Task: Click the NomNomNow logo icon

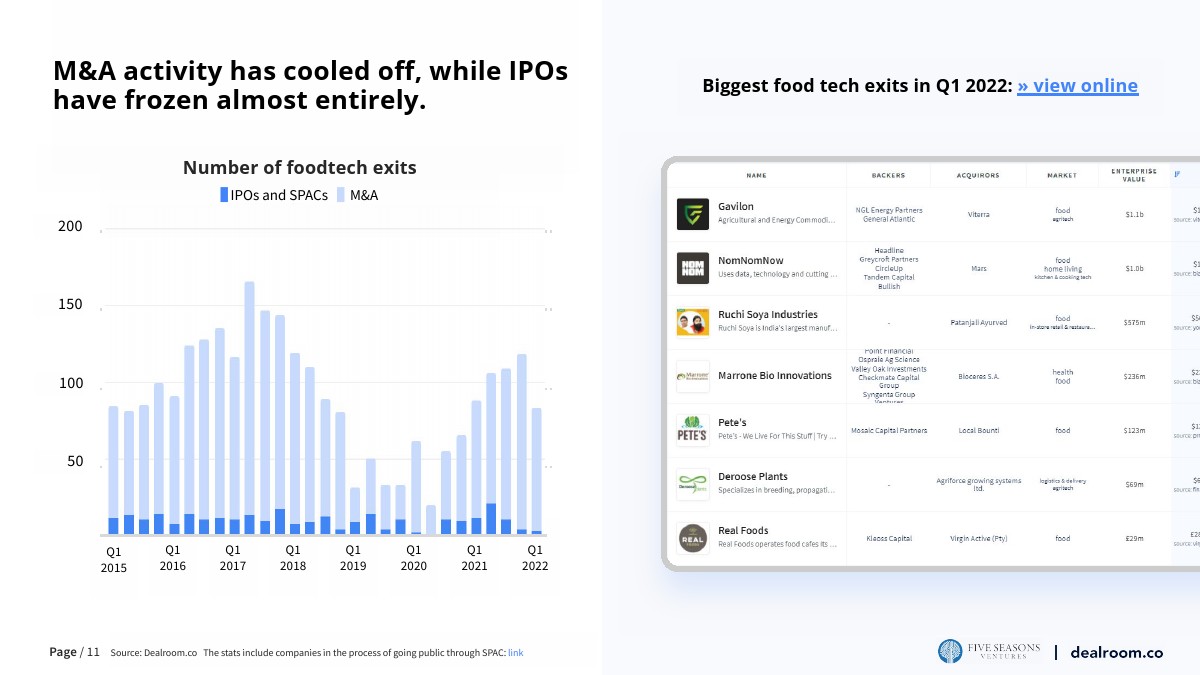Action: (692, 268)
